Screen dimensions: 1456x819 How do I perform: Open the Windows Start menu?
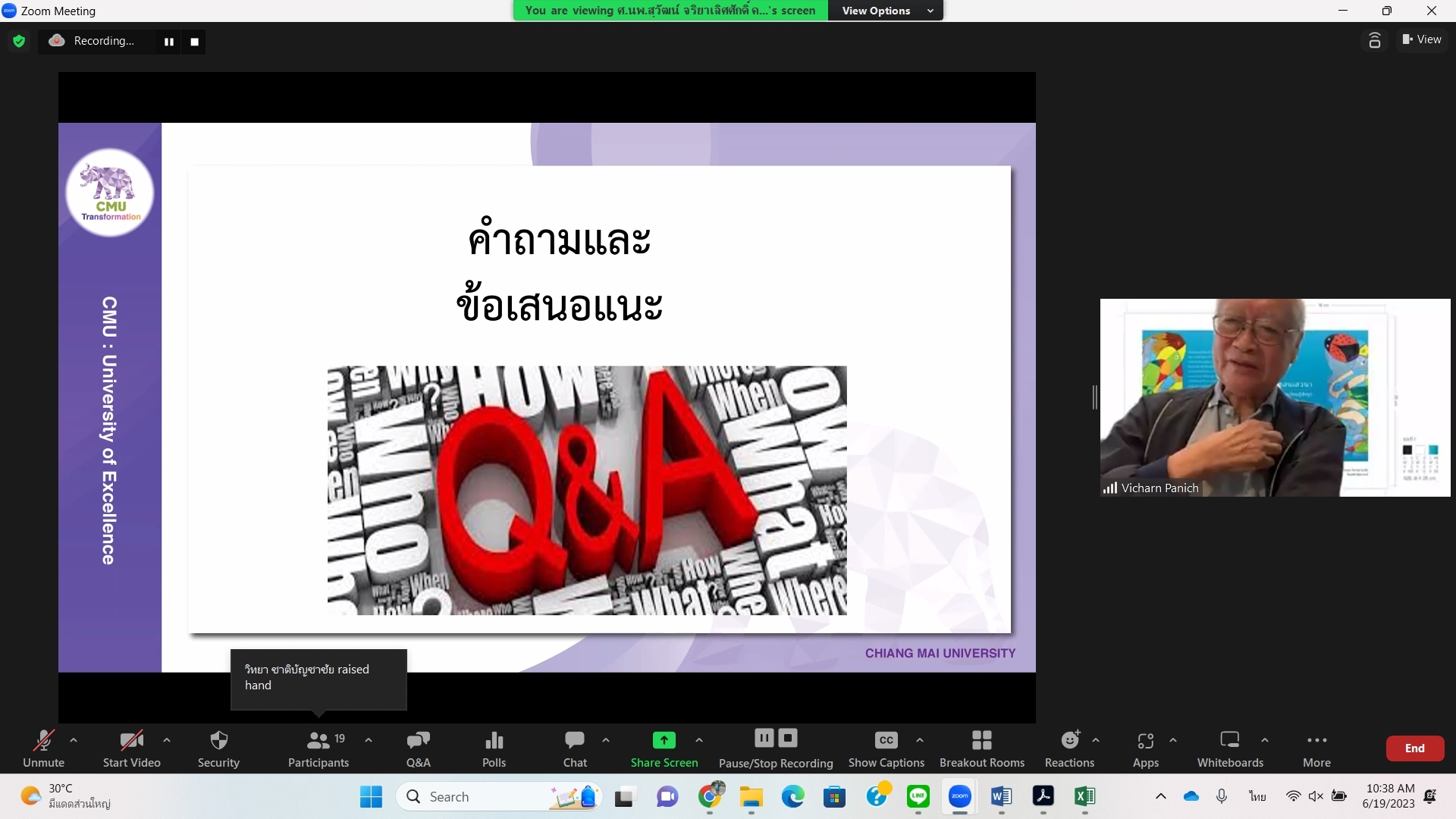(371, 796)
